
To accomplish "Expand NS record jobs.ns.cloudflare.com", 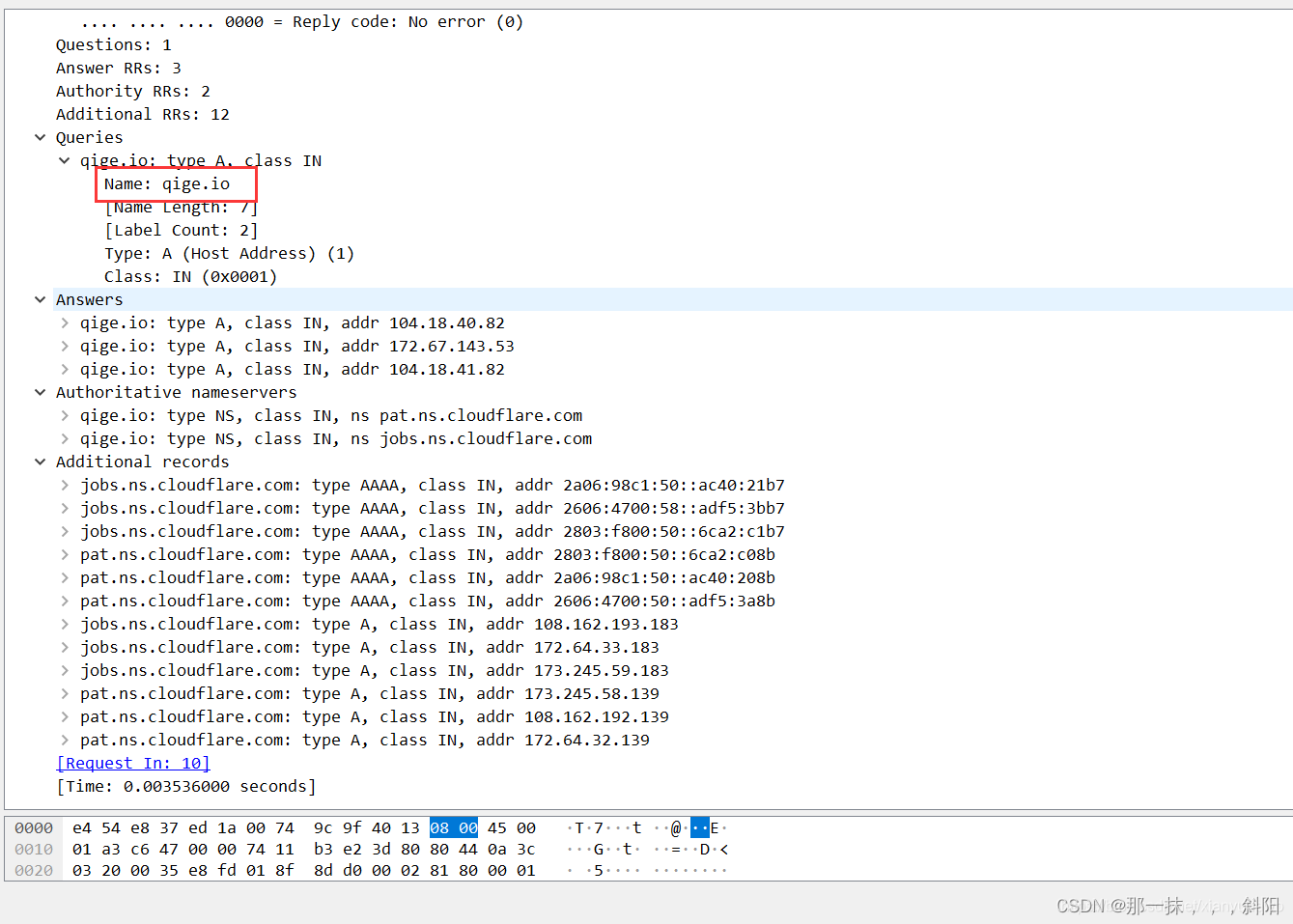I will click(64, 438).
